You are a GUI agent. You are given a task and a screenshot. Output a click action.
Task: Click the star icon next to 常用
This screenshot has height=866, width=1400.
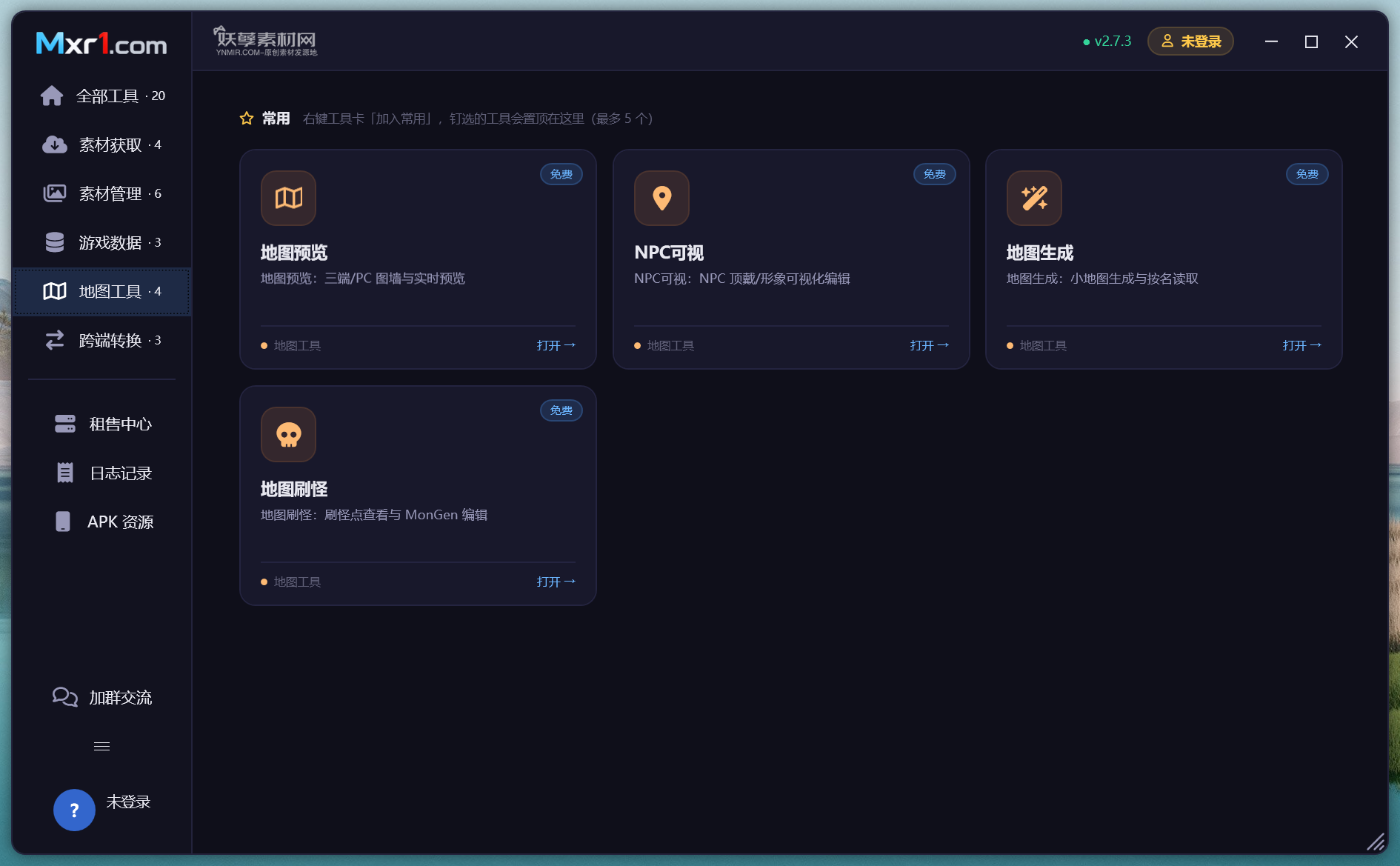tap(247, 119)
